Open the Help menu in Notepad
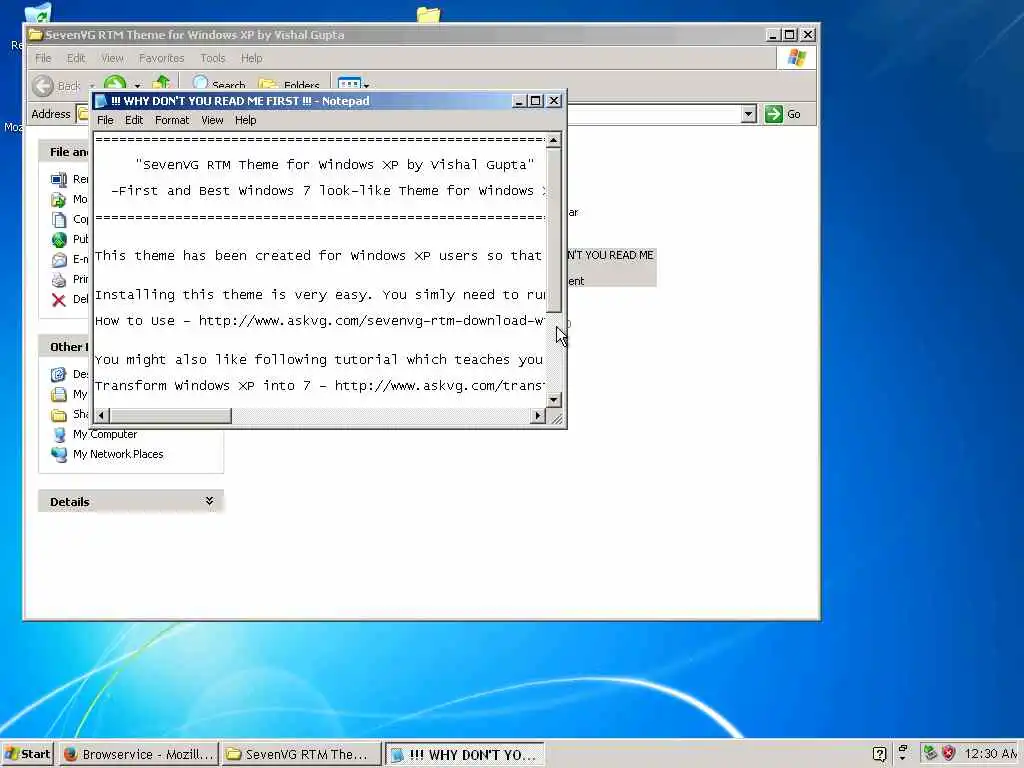The width and height of the screenshot is (1024, 768). click(246, 120)
